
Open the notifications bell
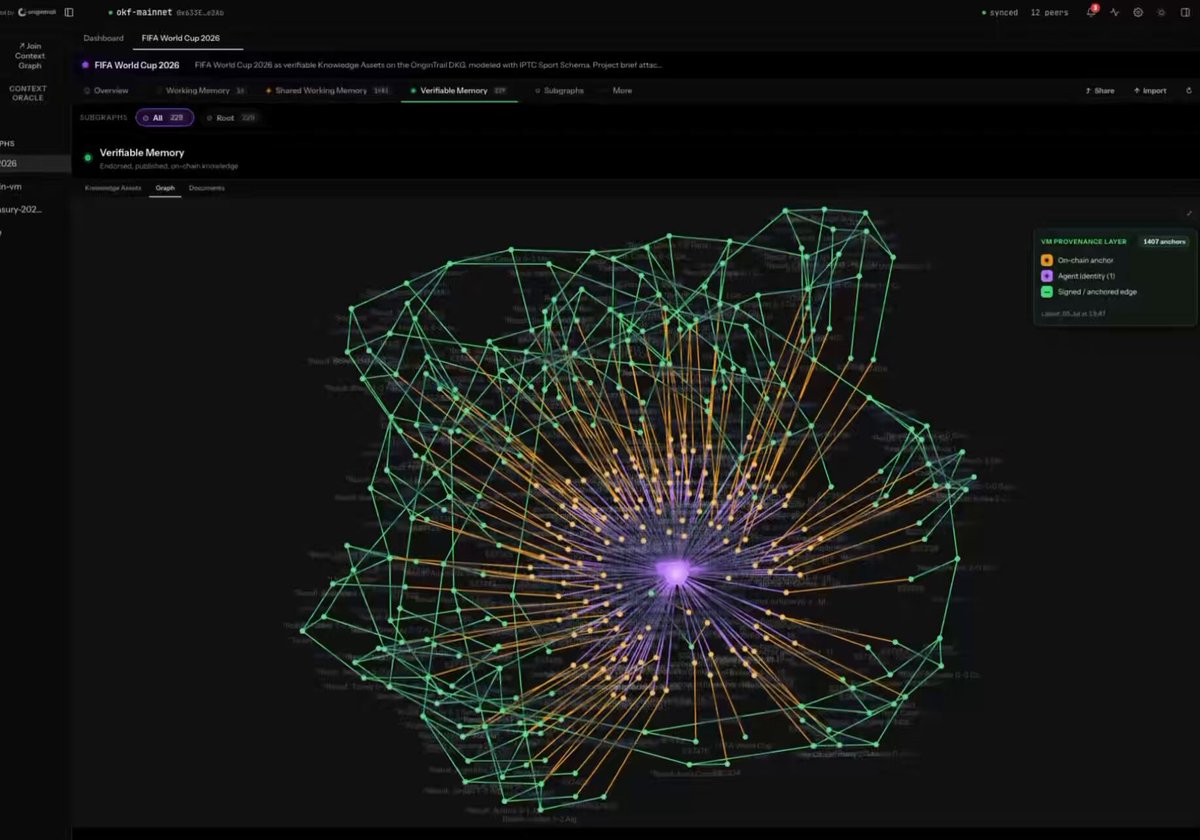(1091, 12)
